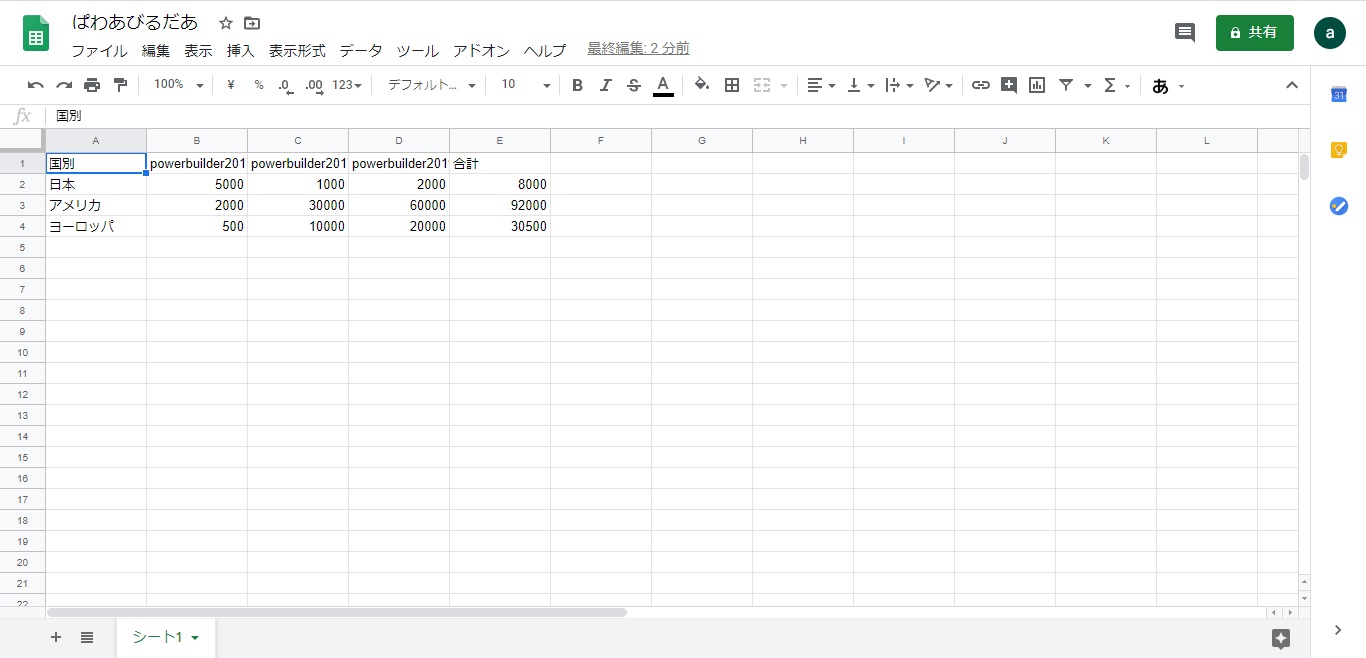Click the print icon in toolbar
This screenshot has width=1366, height=658.
92,85
